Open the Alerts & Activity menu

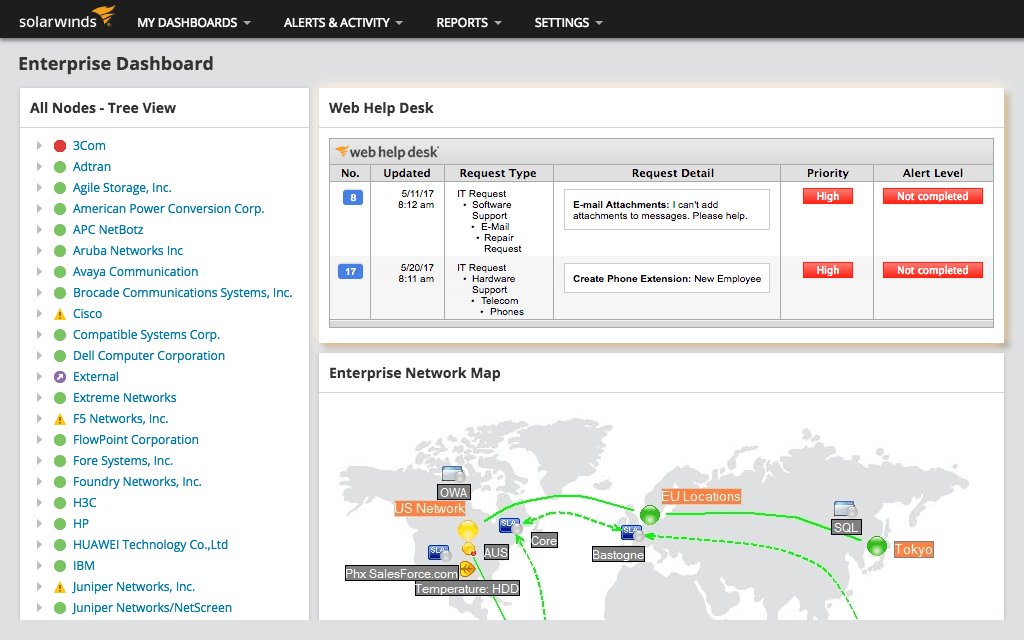click(343, 22)
